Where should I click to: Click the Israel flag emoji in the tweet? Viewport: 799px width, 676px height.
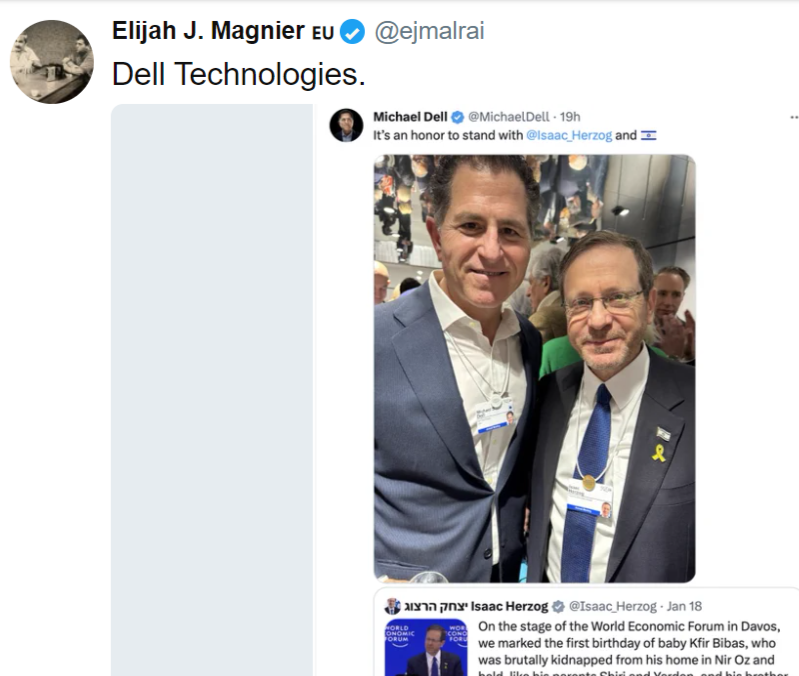point(649,135)
